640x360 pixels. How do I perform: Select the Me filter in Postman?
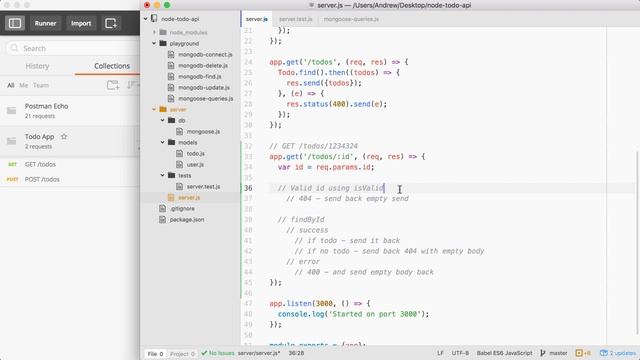(x=24, y=85)
